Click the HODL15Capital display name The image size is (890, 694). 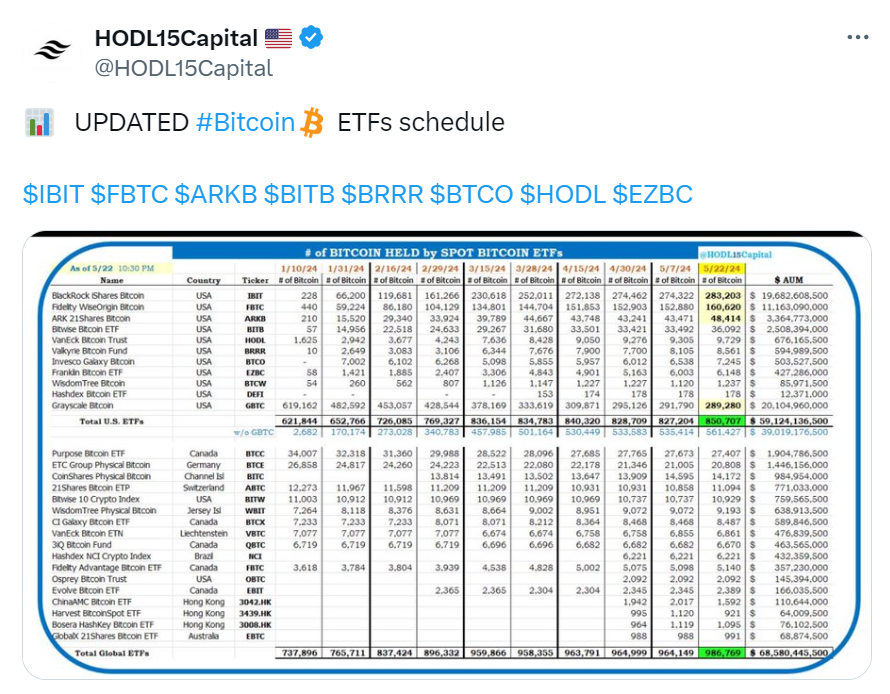click(x=176, y=39)
